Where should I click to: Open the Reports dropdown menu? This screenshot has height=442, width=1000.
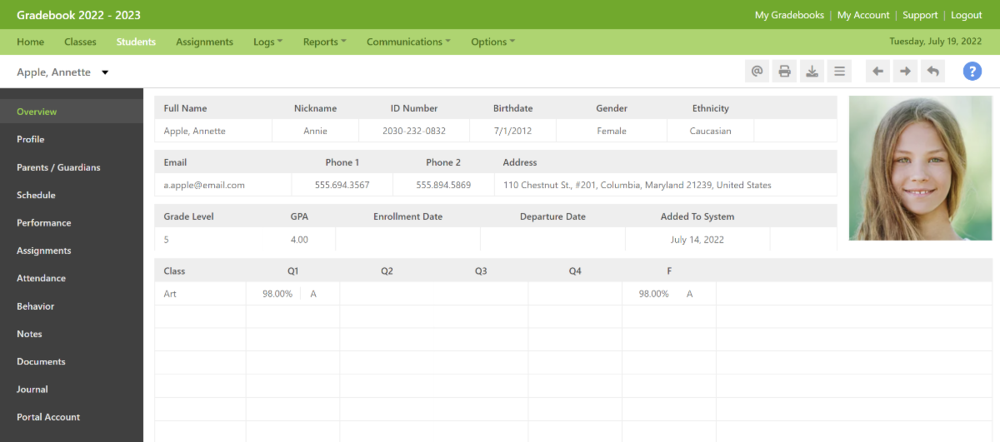325,41
